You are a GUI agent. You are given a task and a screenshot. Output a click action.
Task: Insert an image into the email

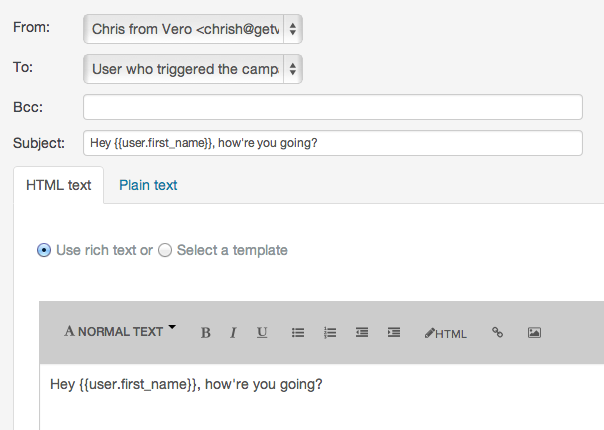(x=534, y=333)
